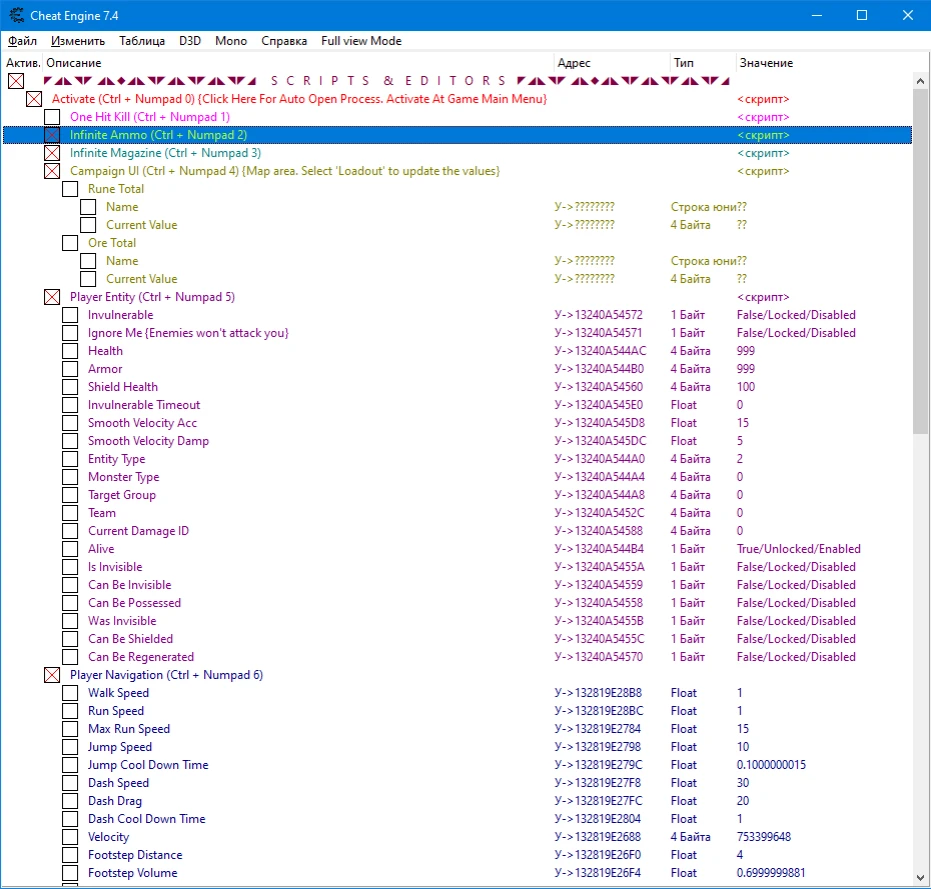The image size is (931, 889).
Task: Select the Infinite Ammo script row
Action: 158,135
